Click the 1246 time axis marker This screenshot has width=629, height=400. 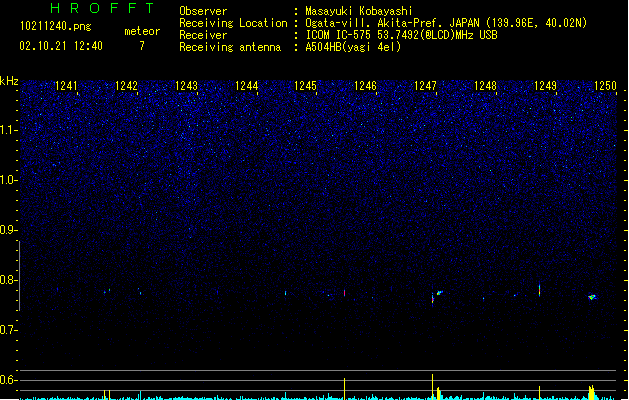point(365,86)
